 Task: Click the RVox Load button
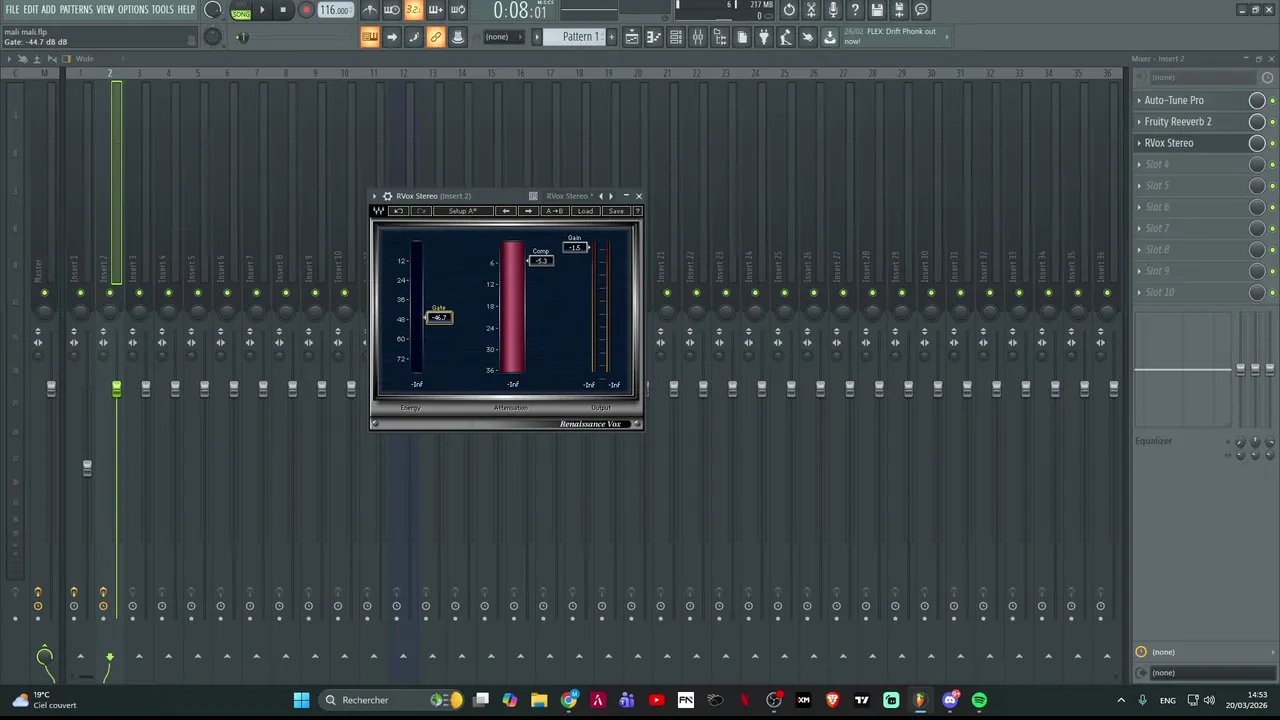585,211
